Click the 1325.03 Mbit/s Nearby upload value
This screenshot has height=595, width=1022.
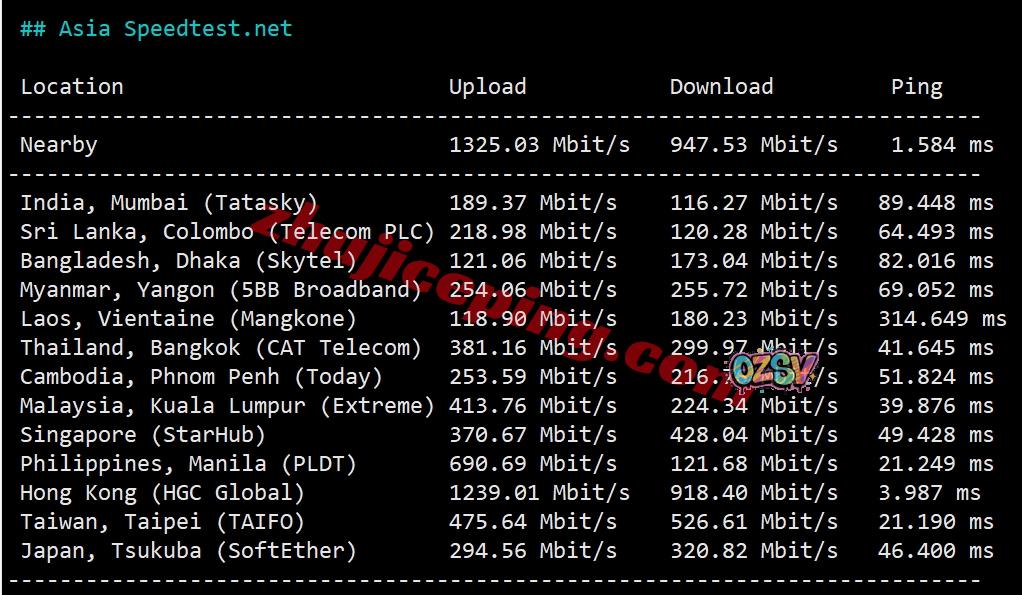click(539, 145)
